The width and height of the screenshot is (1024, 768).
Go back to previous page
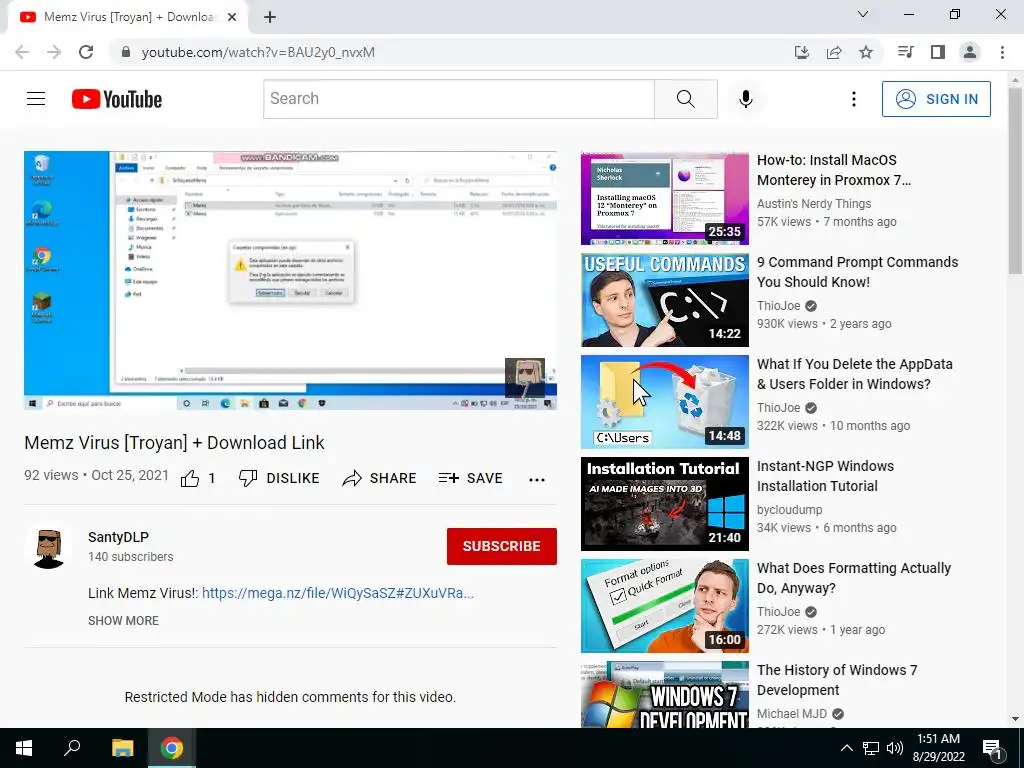pos(22,52)
